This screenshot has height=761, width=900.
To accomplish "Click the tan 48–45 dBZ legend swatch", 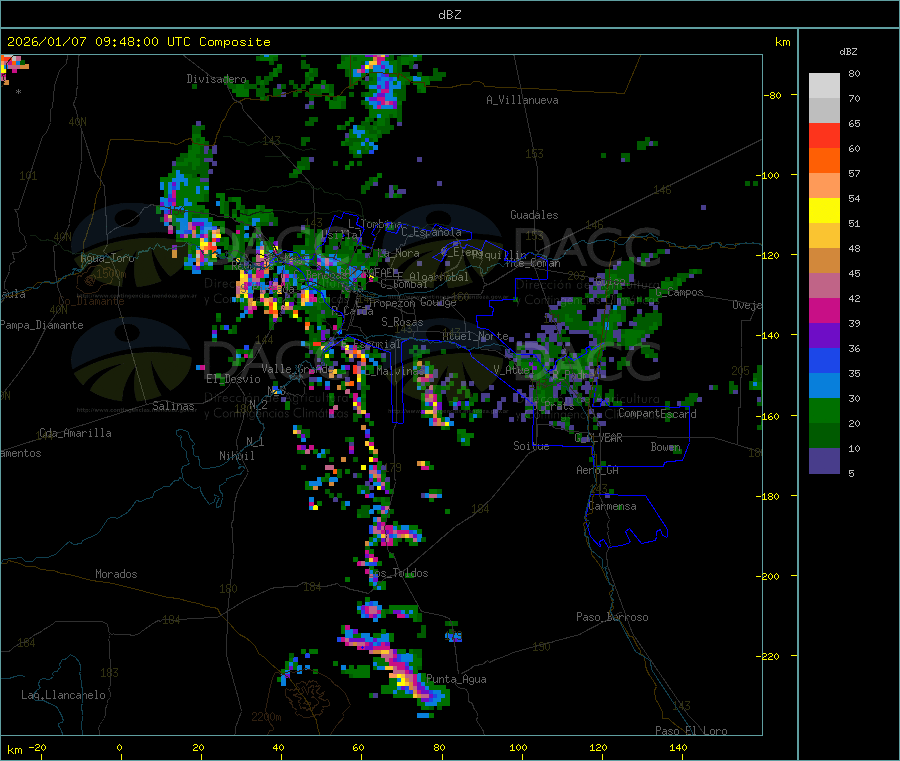I will coord(824,261).
